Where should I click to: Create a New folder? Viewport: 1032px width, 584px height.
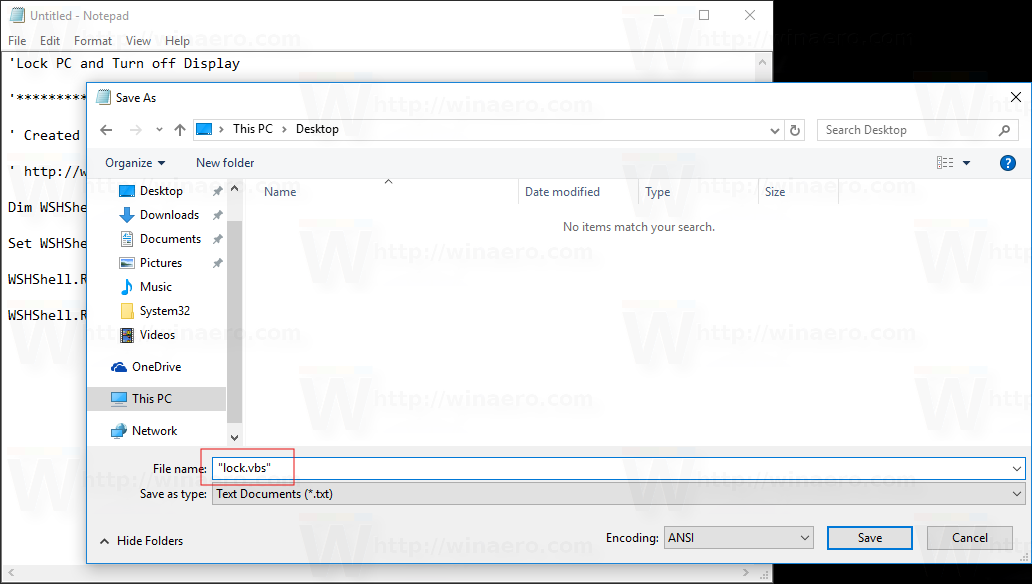(224, 162)
